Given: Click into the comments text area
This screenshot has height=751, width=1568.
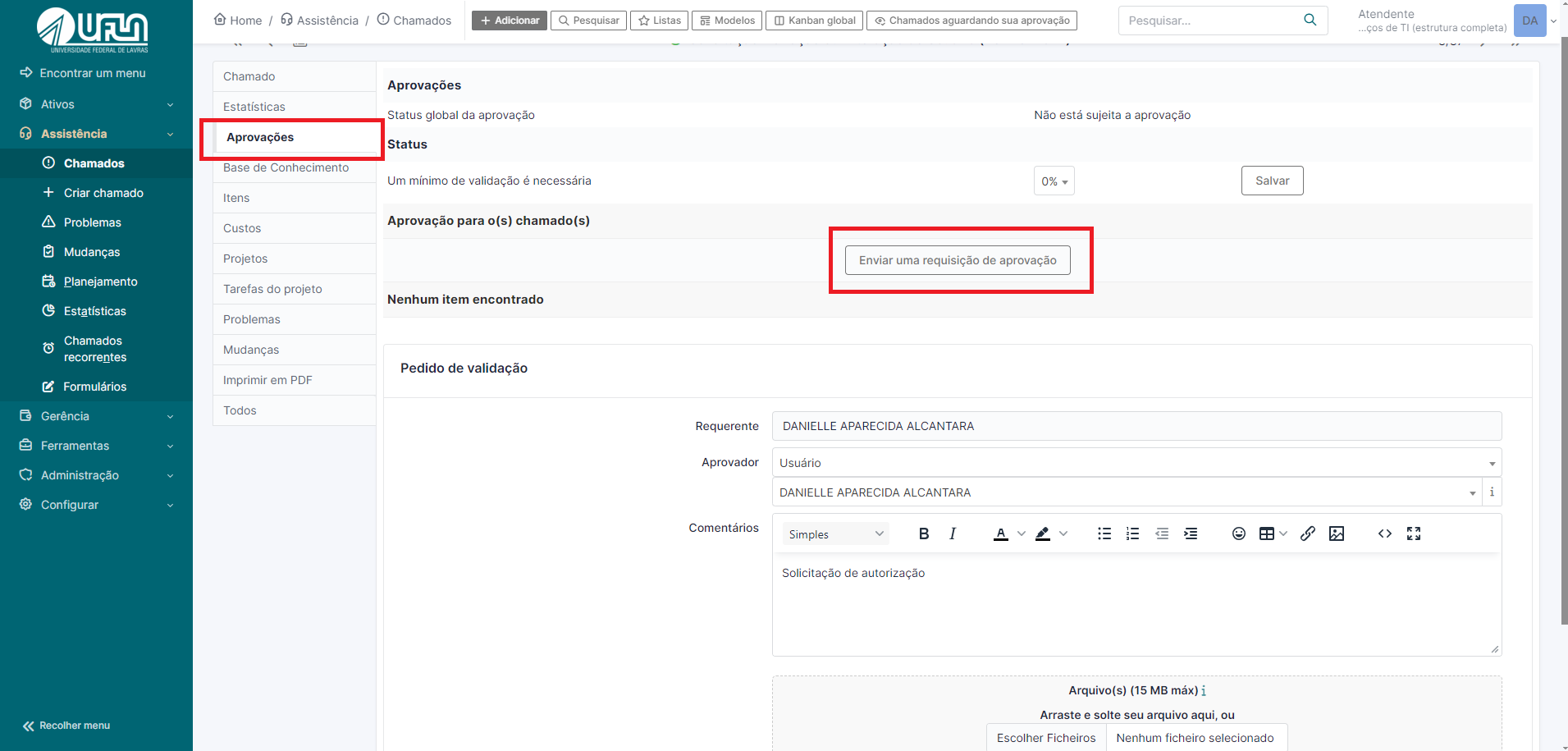Looking at the screenshot, I should coord(1136,604).
